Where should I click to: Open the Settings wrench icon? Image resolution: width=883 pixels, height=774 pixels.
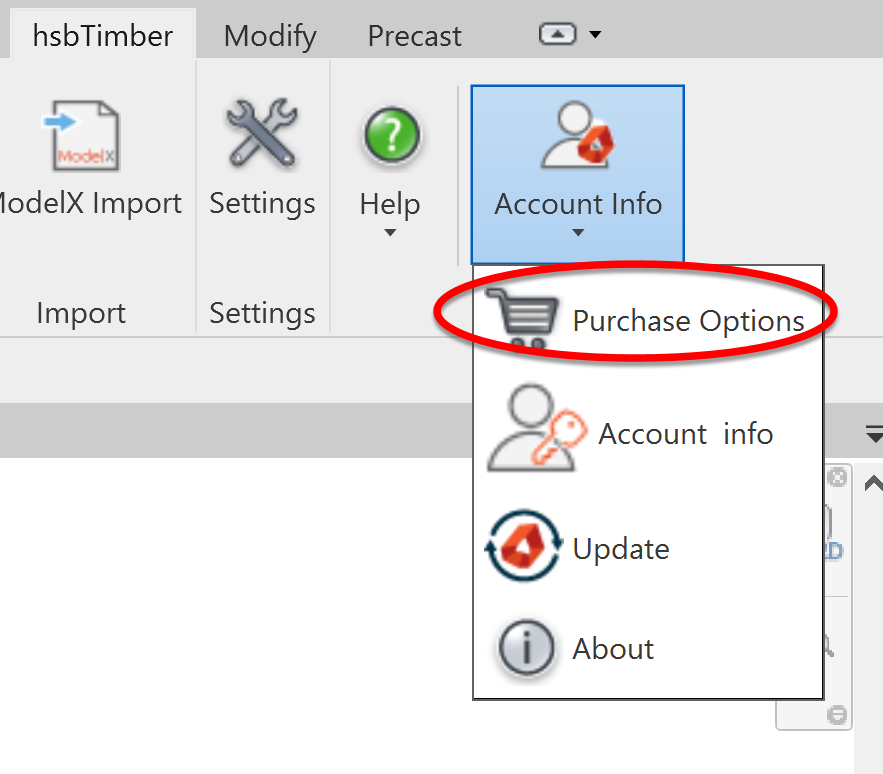coord(262,134)
